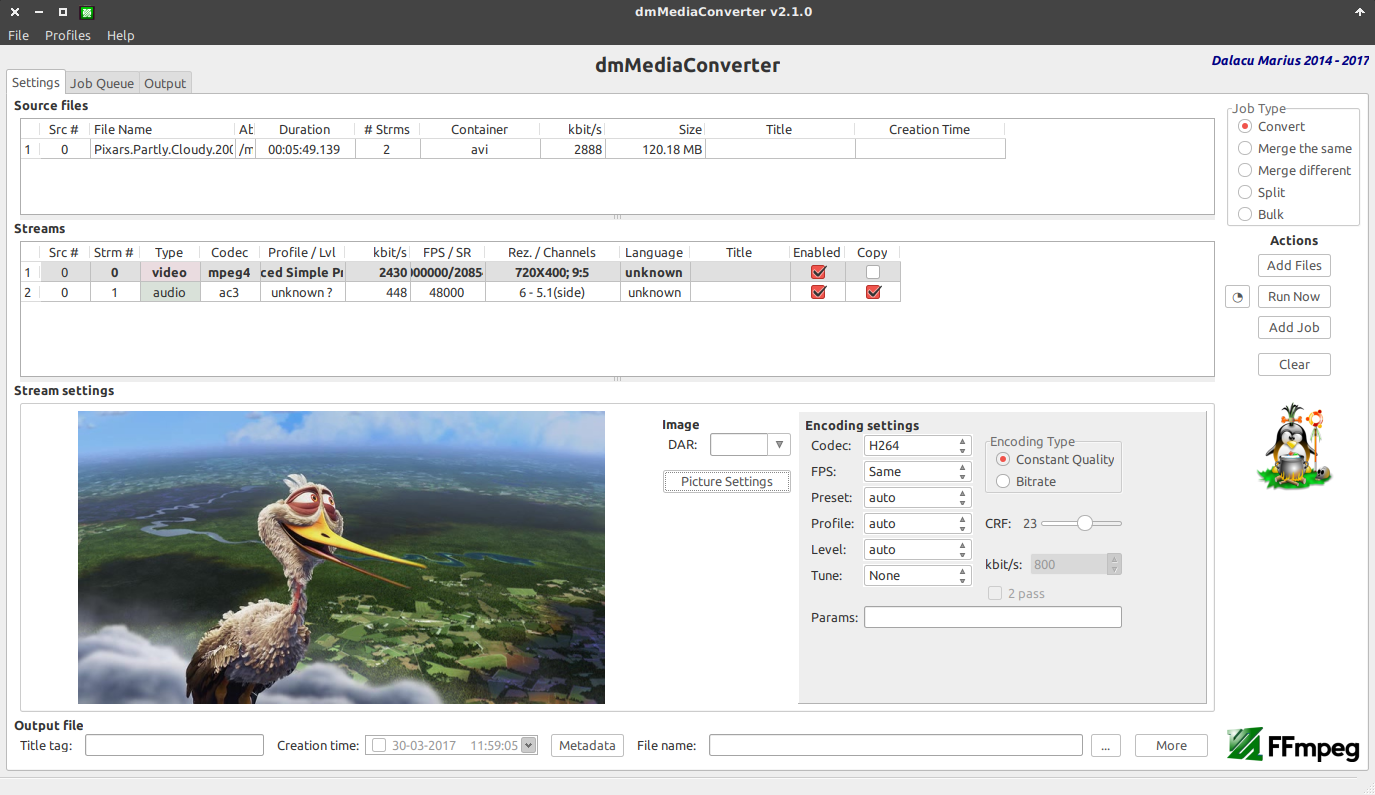Open the DAR dropdown in the Image section
This screenshot has height=795, width=1375.
(779, 444)
